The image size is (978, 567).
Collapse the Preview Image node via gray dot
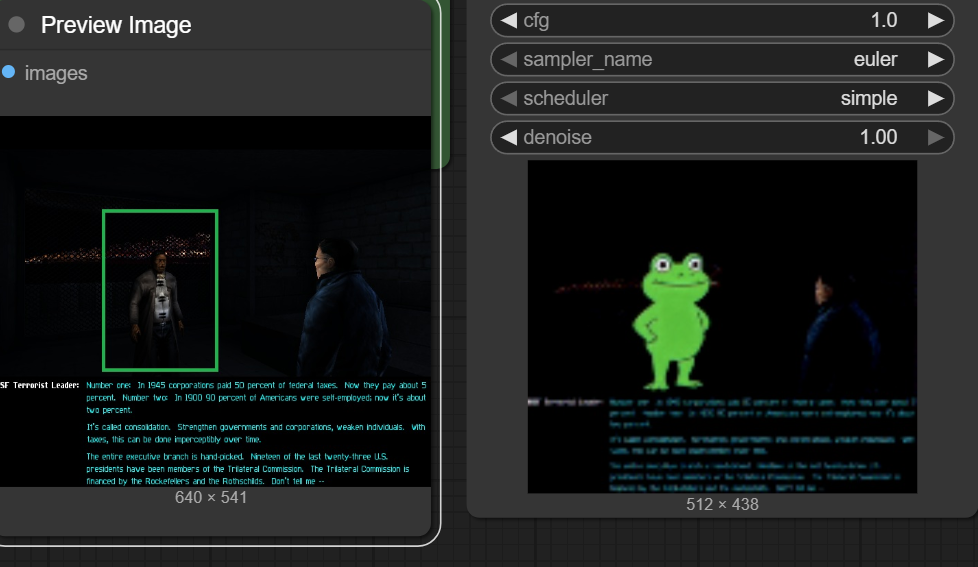pos(17,25)
